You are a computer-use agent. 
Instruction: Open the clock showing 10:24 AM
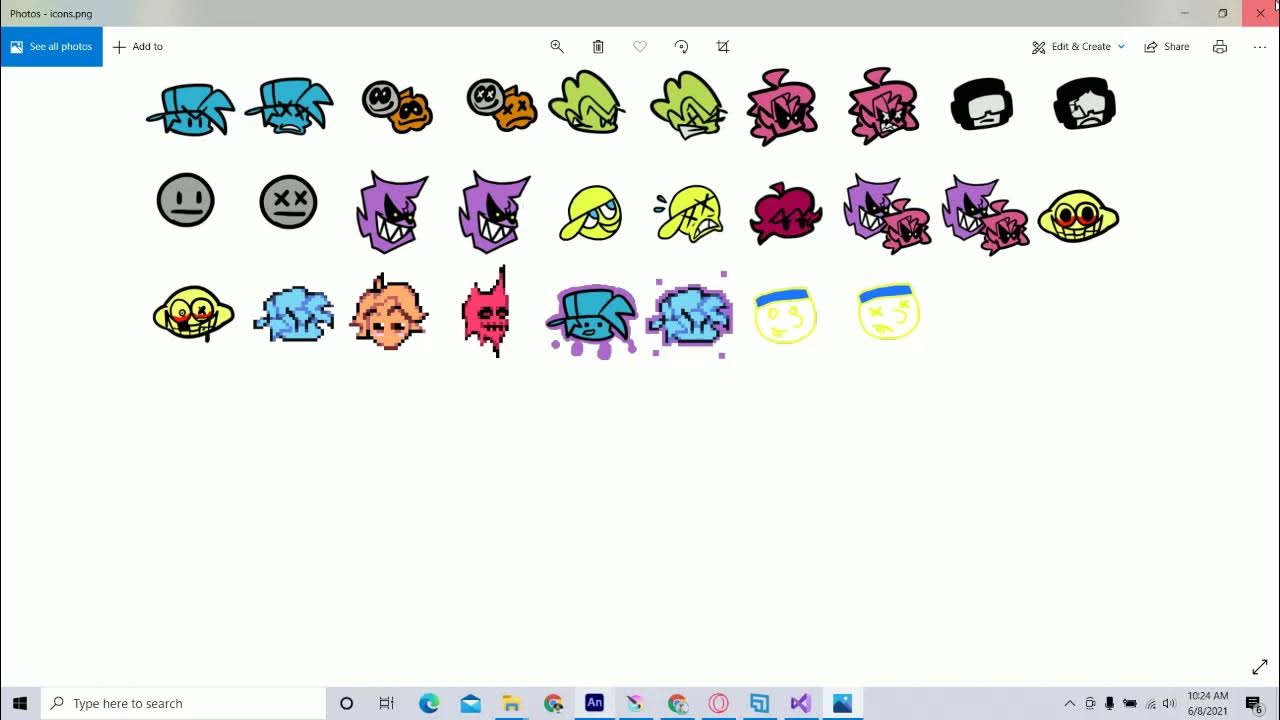point(1208,703)
